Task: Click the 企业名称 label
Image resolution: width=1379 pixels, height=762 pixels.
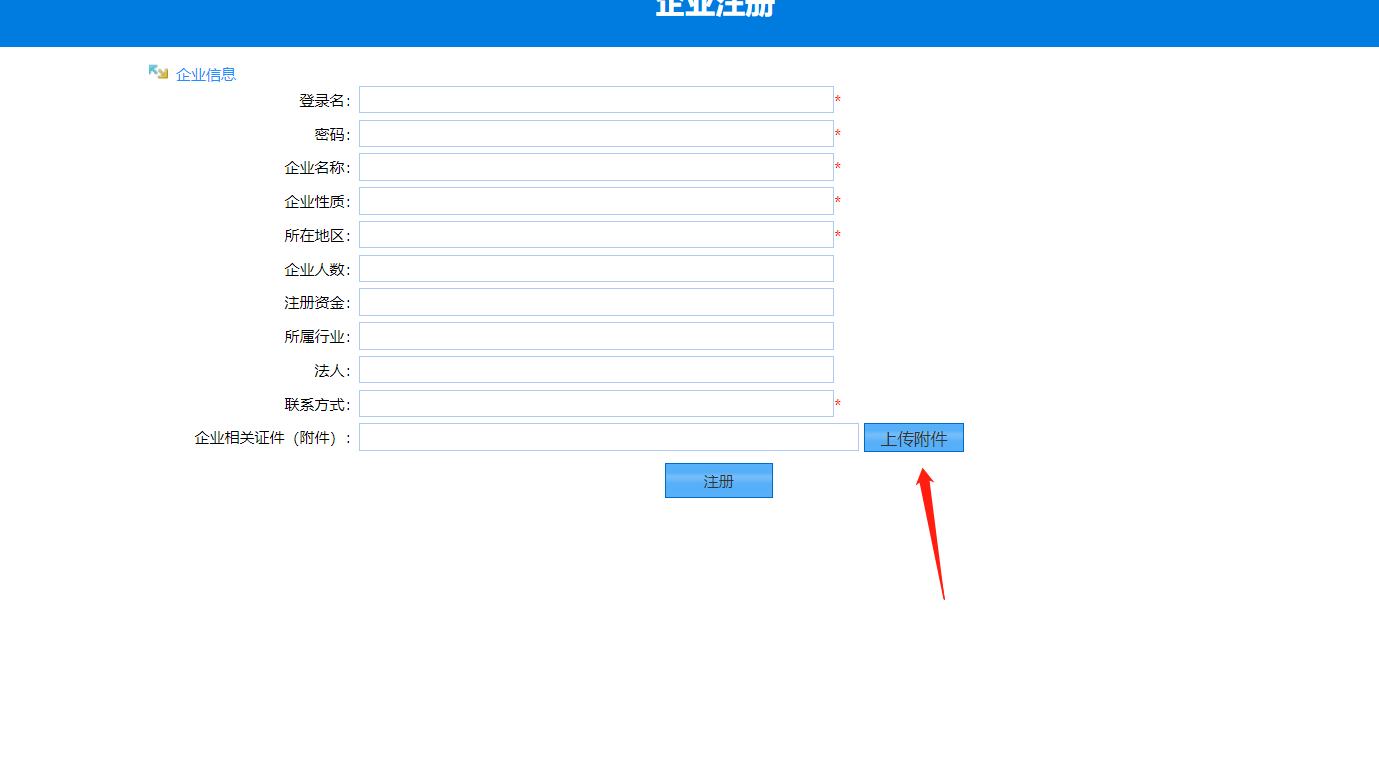Action: point(318,168)
